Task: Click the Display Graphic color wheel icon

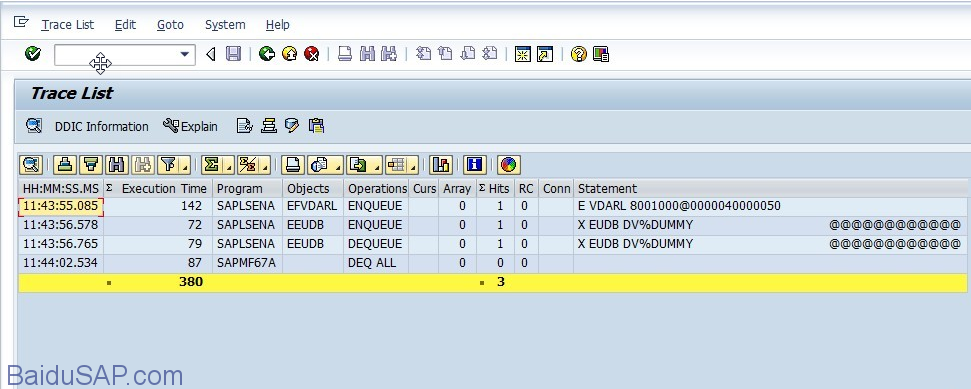Action: pyautogui.click(x=508, y=165)
